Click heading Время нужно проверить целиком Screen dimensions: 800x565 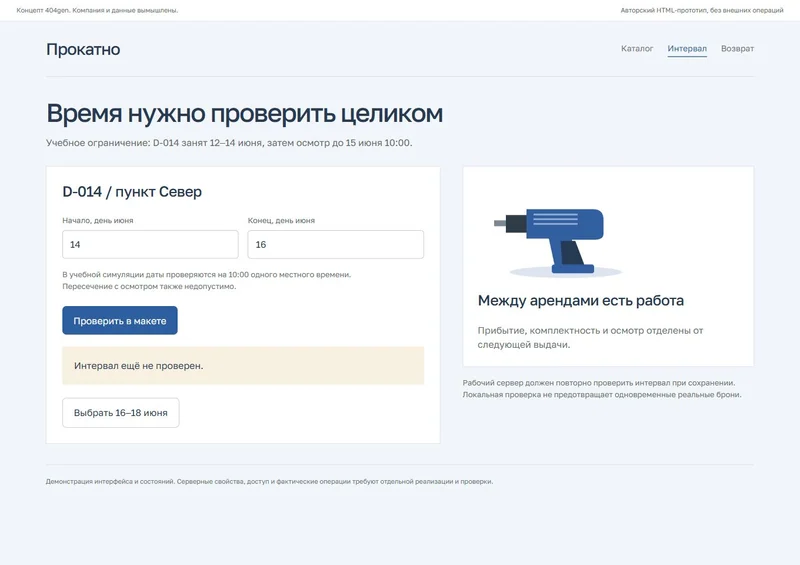pos(244,113)
